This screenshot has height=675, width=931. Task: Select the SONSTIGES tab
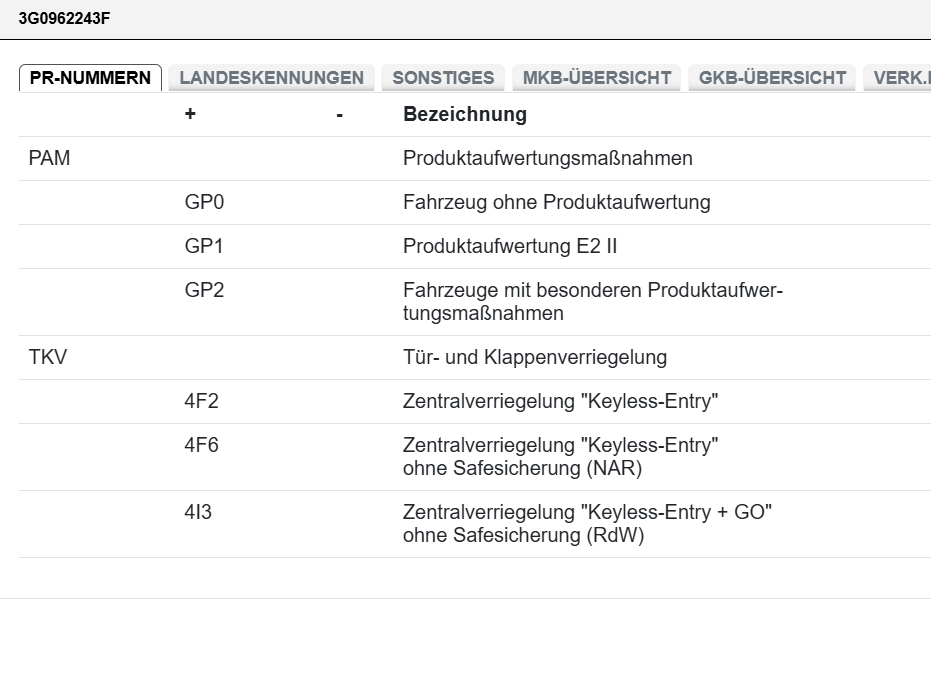point(443,78)
